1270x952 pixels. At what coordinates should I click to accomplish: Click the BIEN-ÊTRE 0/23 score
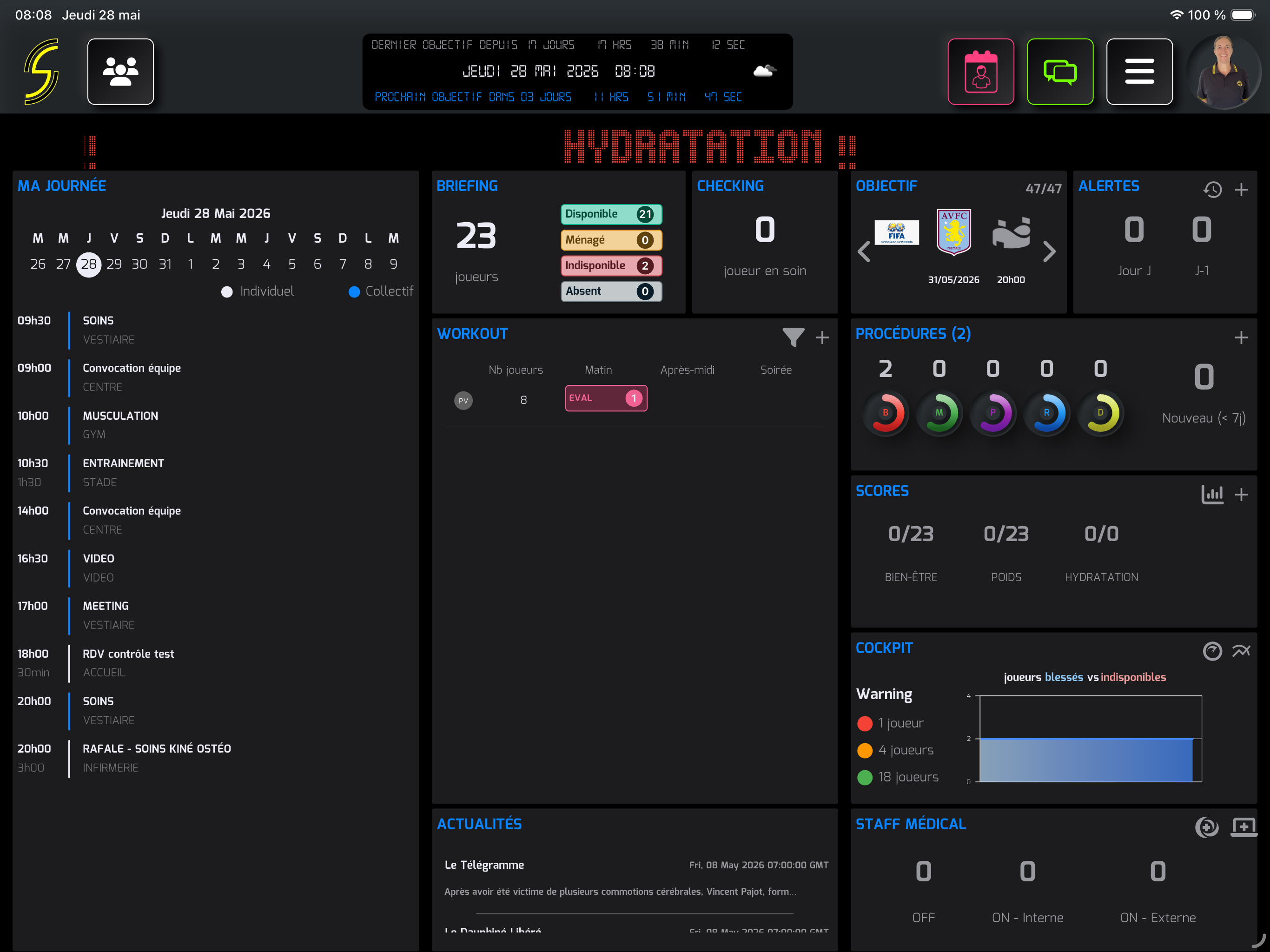[x=911, y=554]
